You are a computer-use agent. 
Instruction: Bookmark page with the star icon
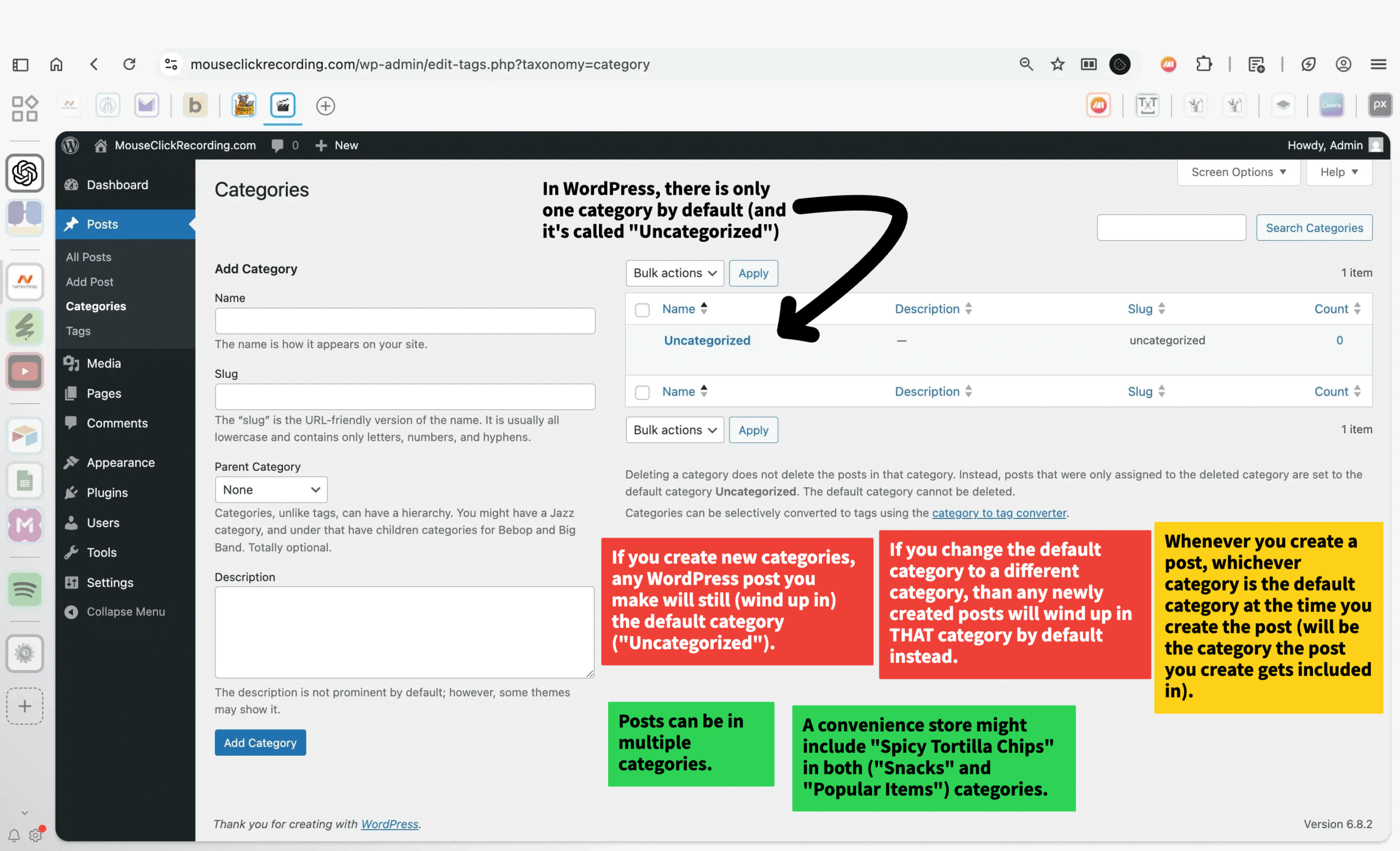tap(1057, 64)
